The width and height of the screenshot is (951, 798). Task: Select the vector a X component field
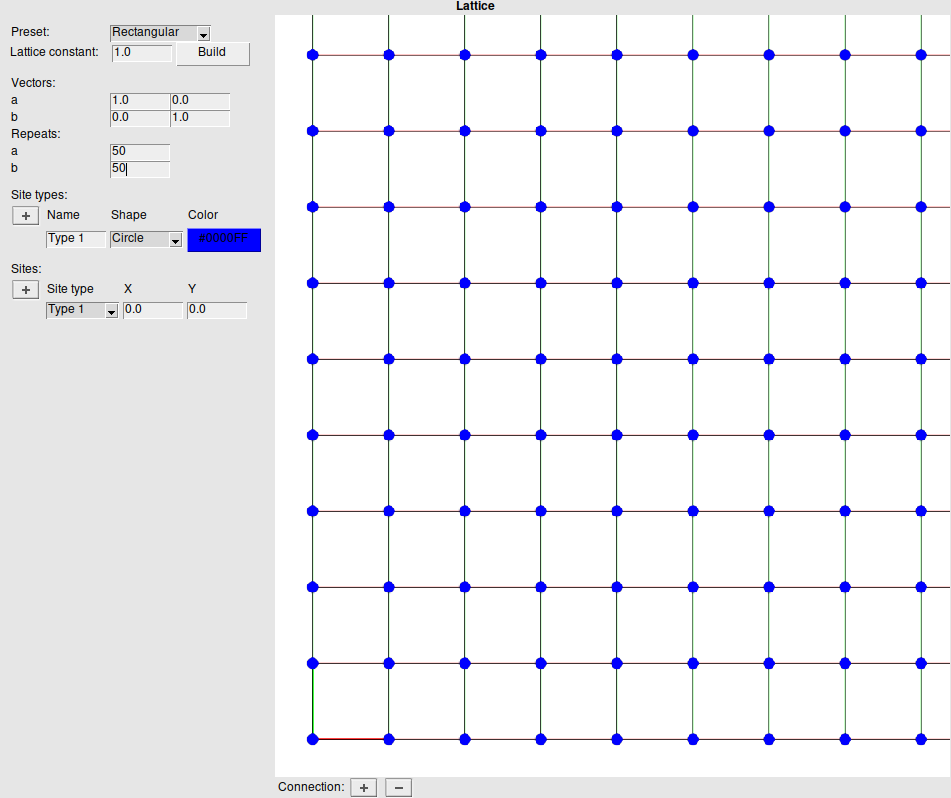pos(138,100)
